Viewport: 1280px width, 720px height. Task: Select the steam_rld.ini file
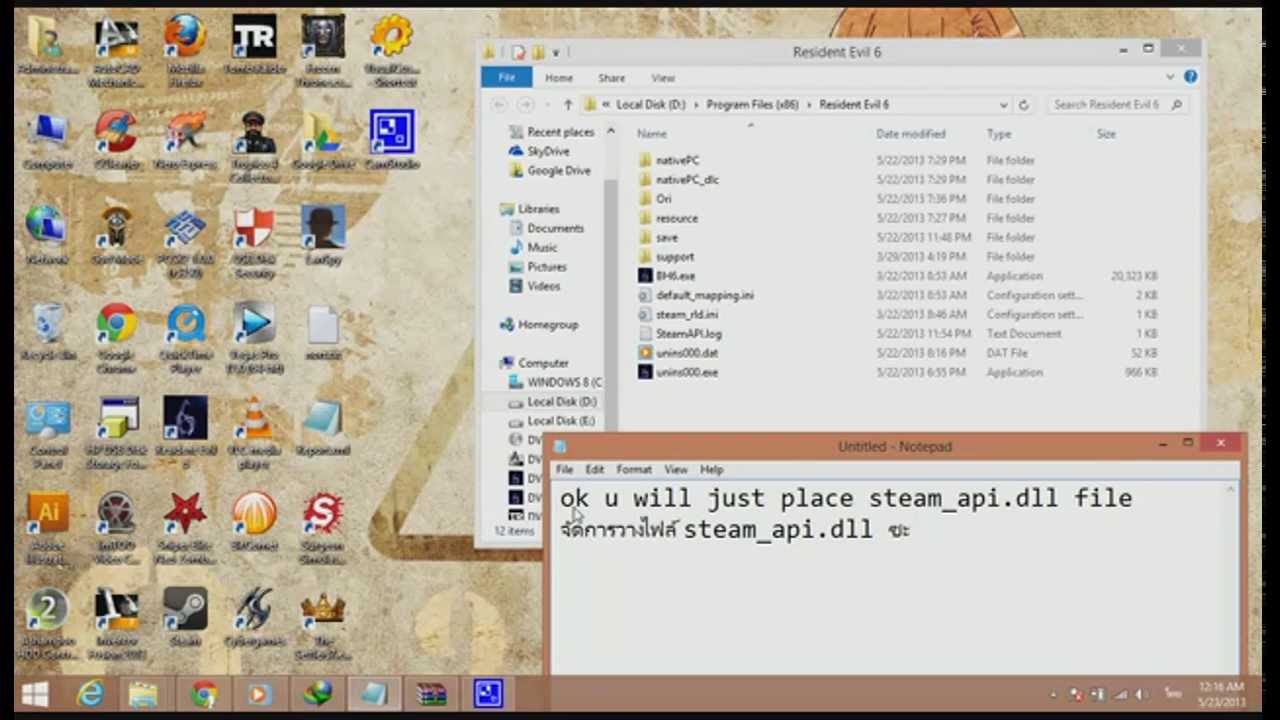click(687, 314)
